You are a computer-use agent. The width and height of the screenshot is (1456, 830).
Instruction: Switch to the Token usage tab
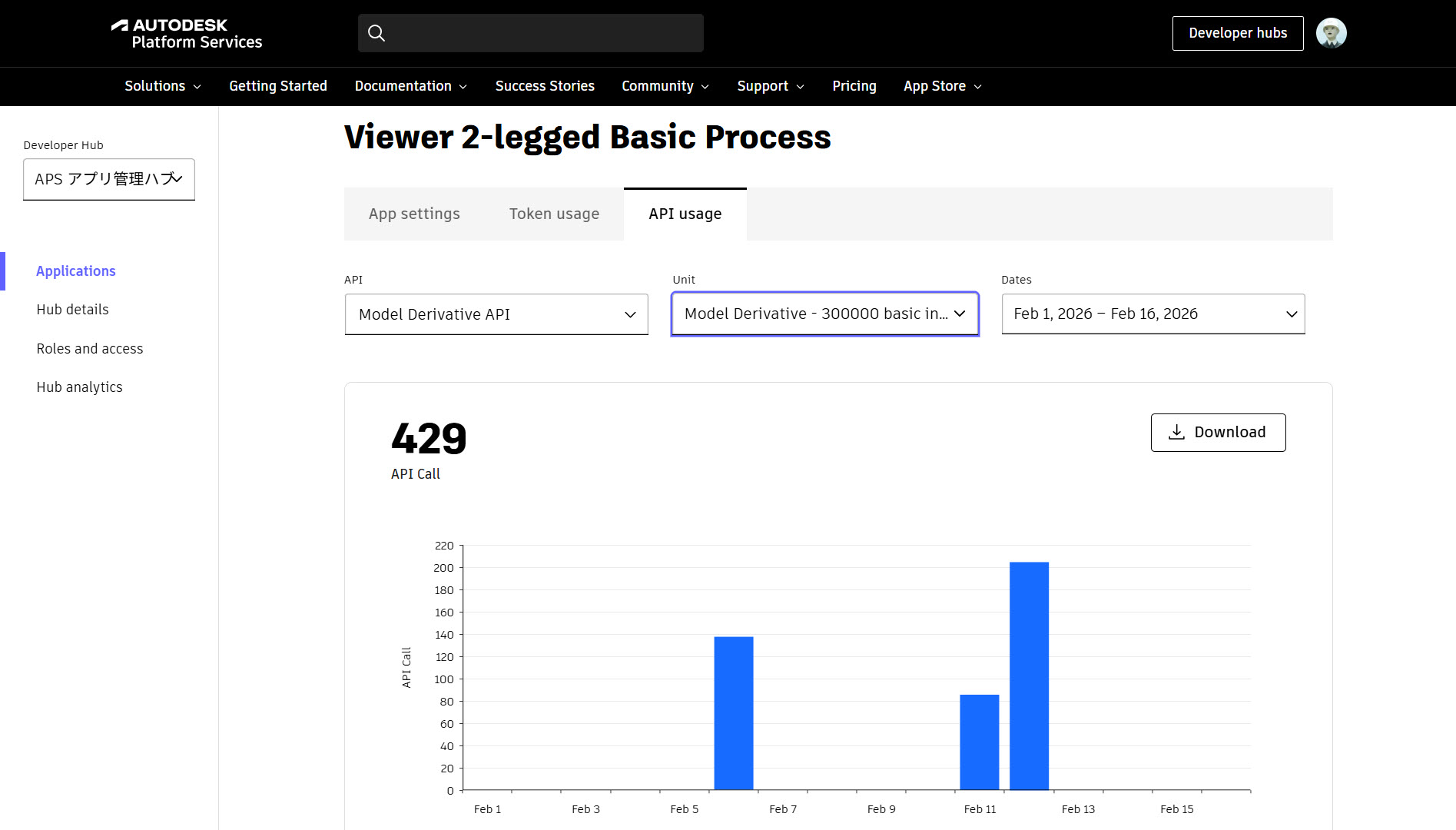click(x=554, y=214)
